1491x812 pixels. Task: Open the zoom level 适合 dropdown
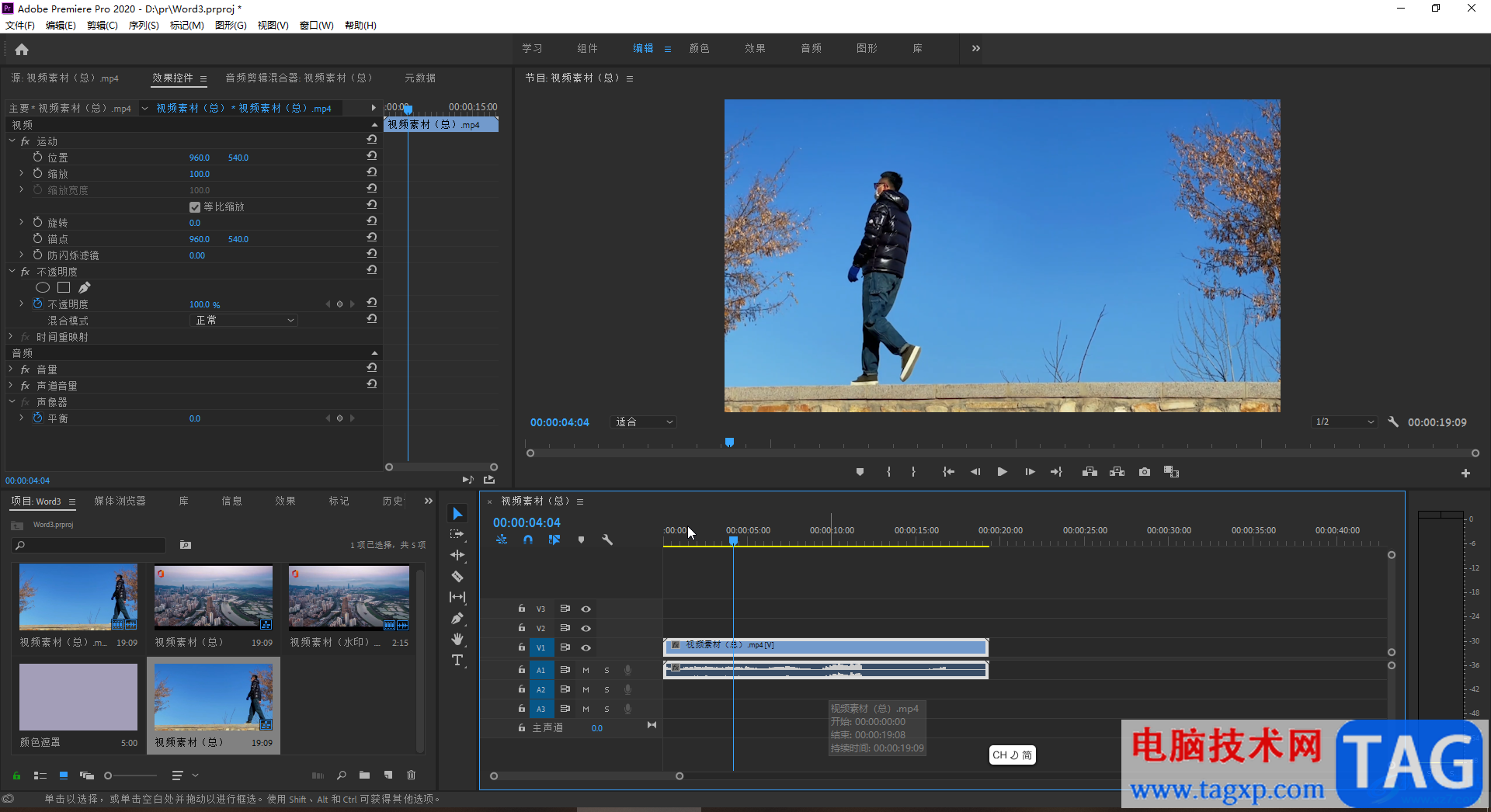(x=644, y=422)
